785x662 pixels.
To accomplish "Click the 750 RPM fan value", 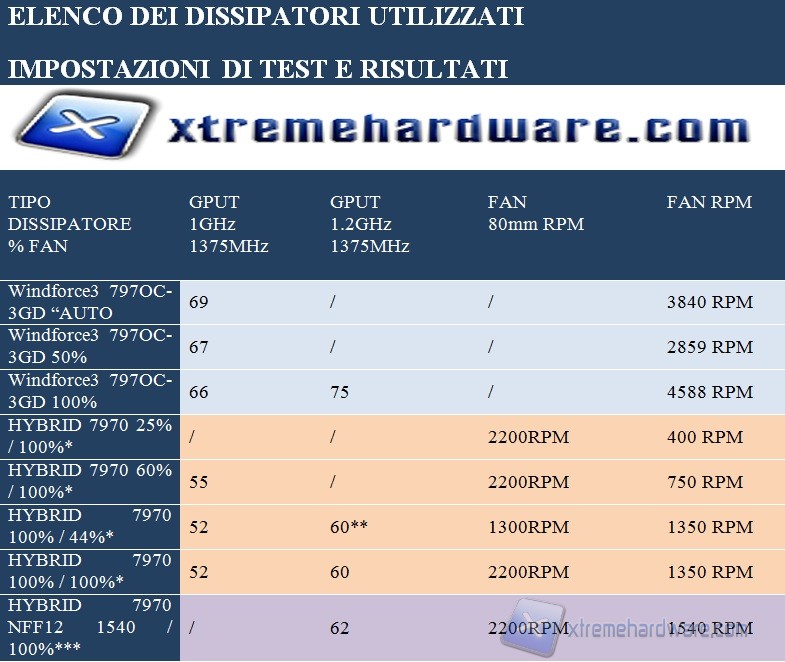I will pyautogui.click(x=704, y=482).
